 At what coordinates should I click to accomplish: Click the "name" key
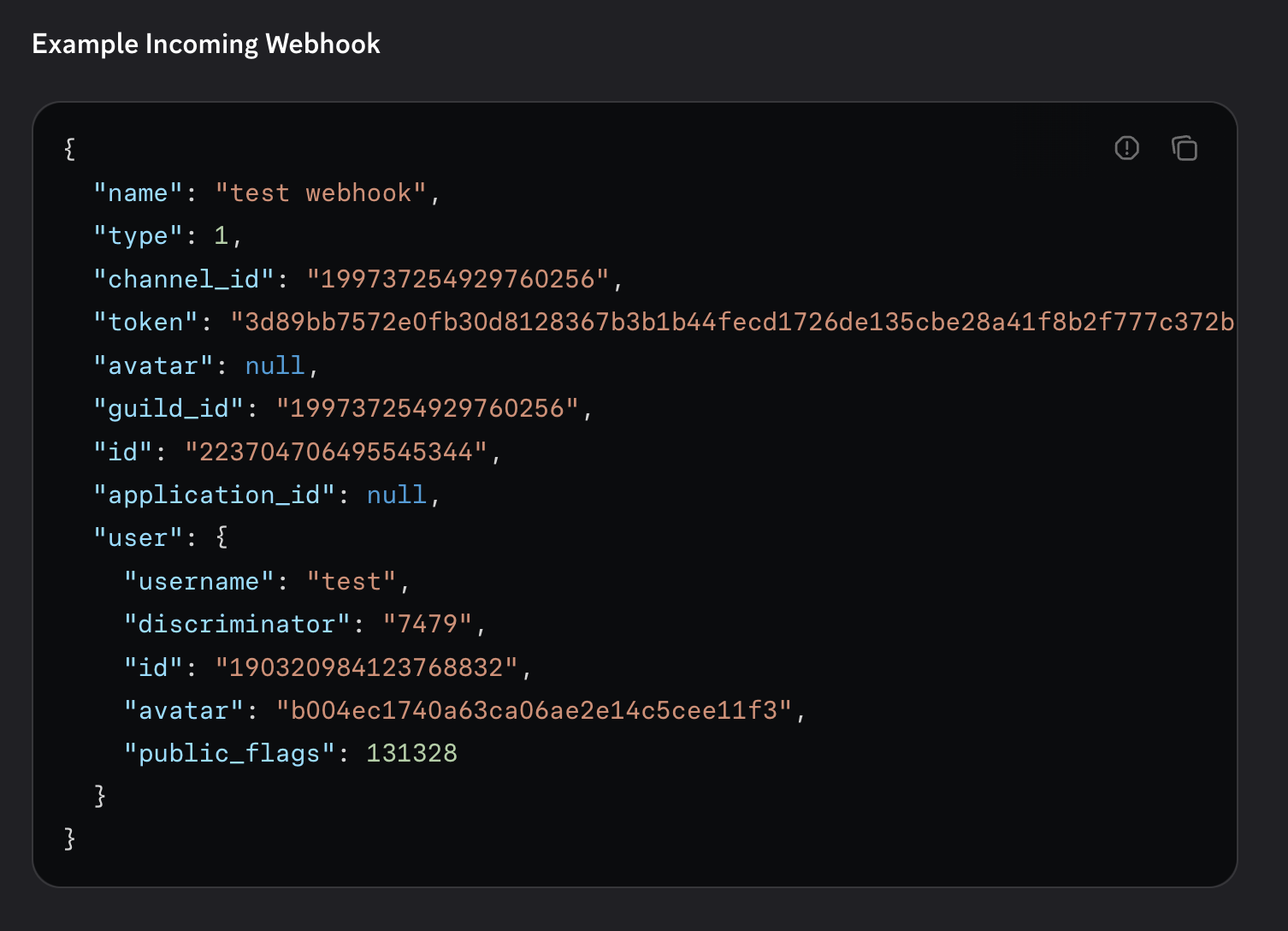138,193
